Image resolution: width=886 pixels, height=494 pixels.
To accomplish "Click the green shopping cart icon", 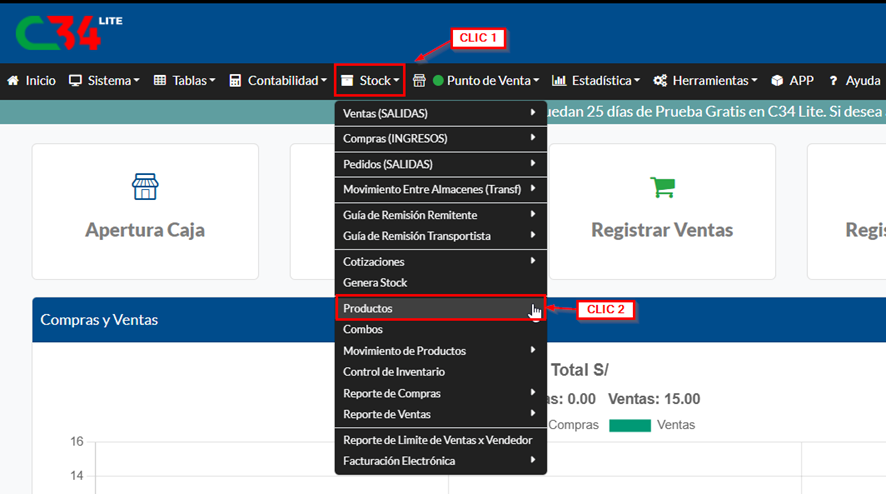I will (x=662, y=186).
